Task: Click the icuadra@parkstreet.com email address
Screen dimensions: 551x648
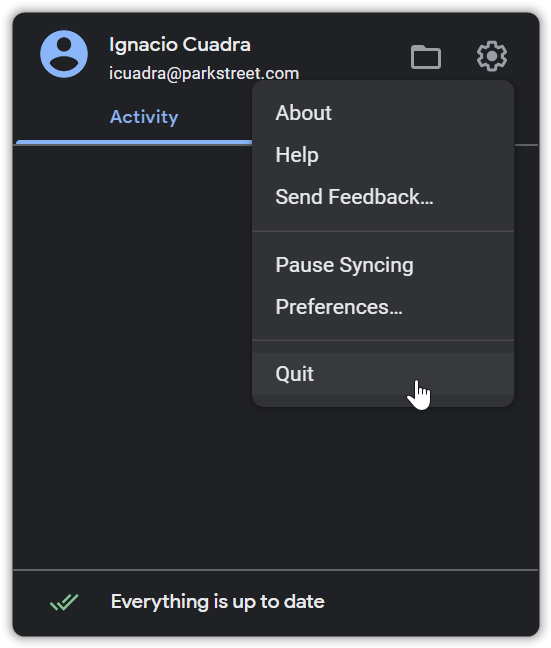Action: coord(204,74)
